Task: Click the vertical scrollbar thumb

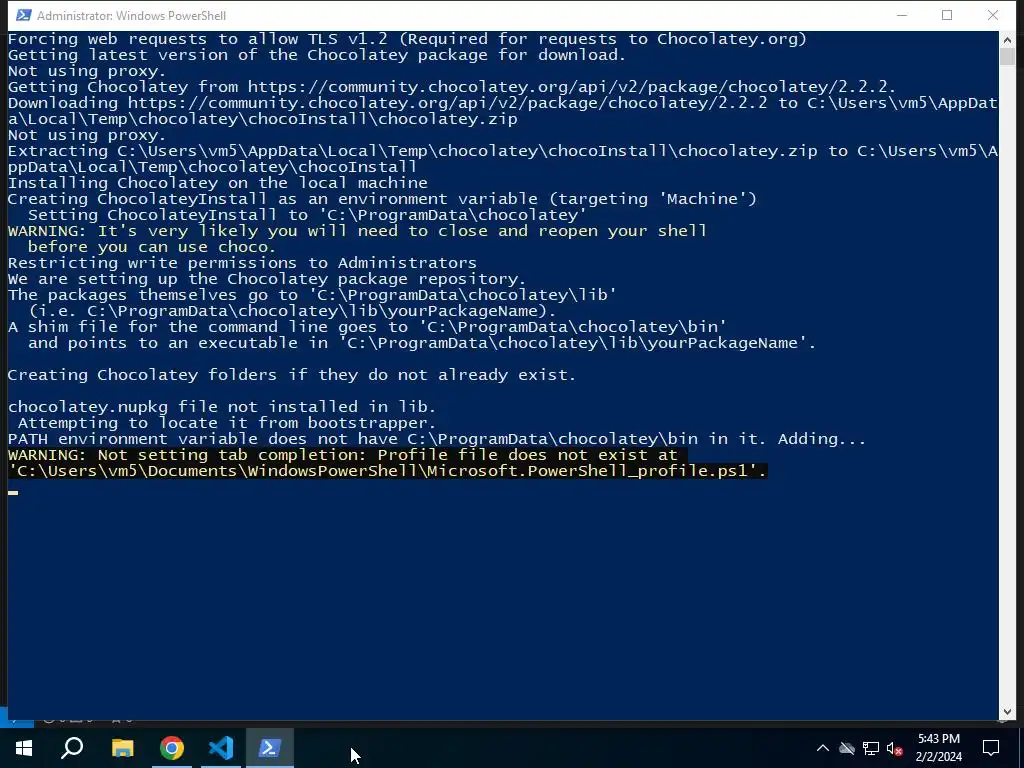Action: 1006,57
